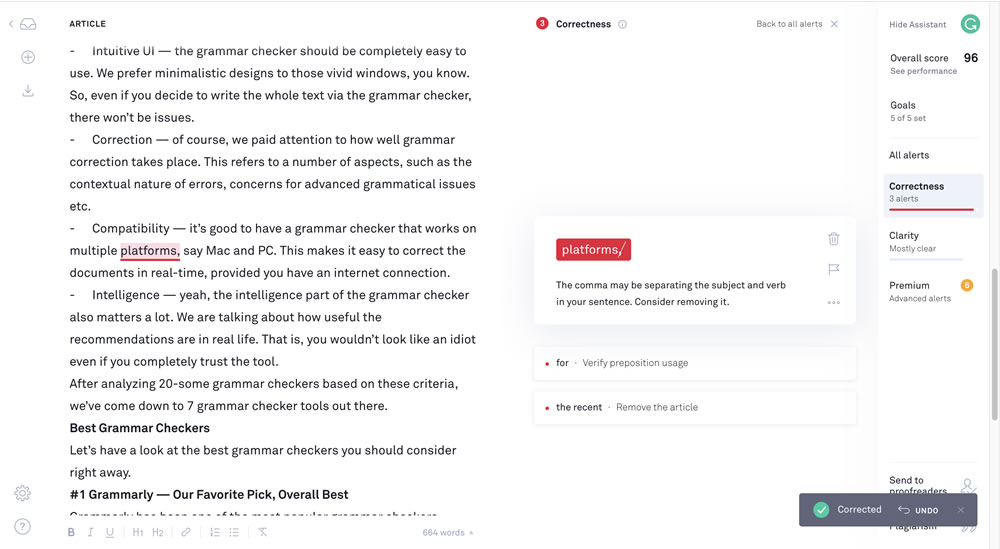1000x549 pixels.
Task: Open the help question mark icon
Action: pos(22,526)
